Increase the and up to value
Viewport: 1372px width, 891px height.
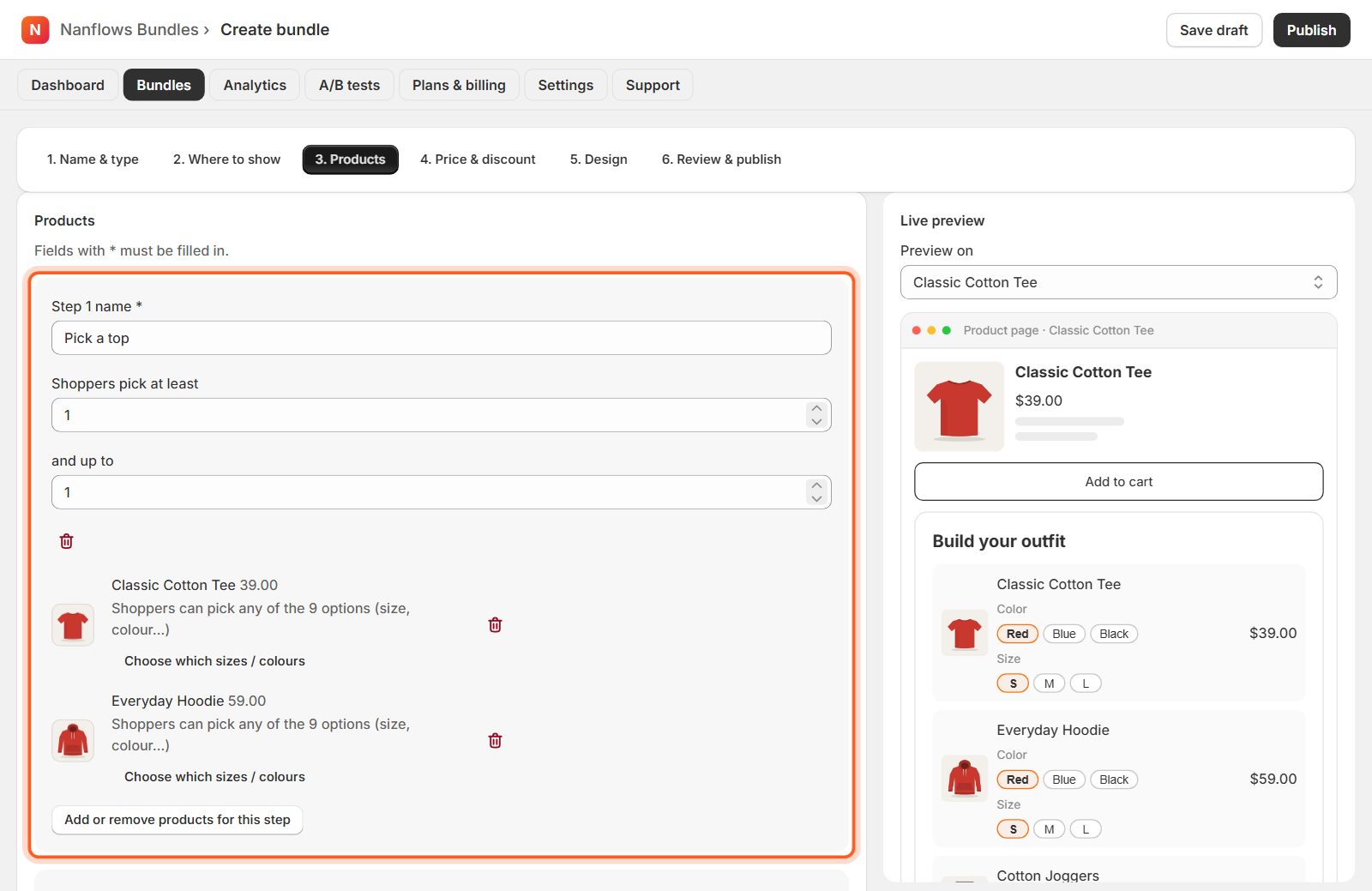coord(816,485)
